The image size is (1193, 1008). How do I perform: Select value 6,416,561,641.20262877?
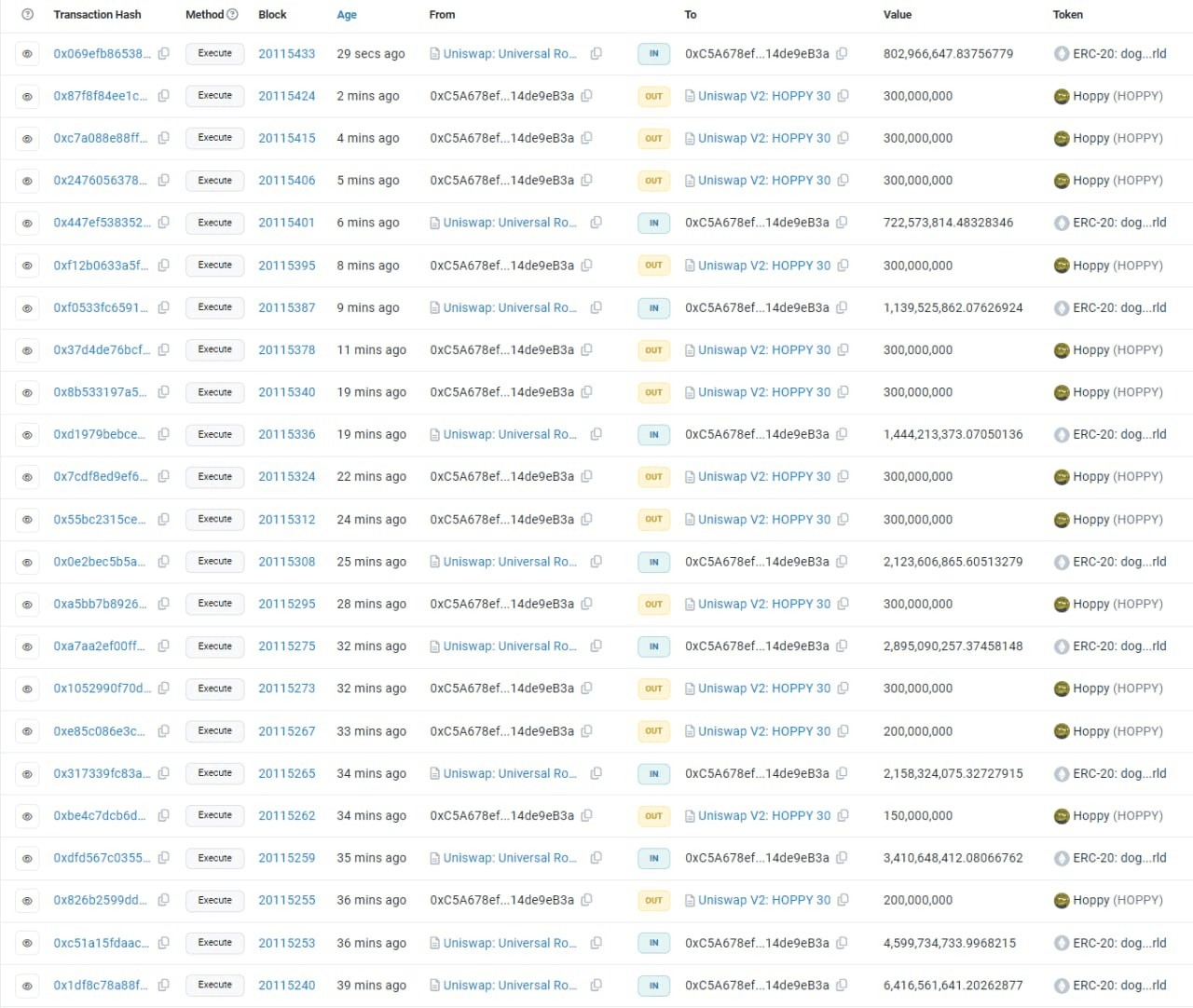[x=953, y=985]
